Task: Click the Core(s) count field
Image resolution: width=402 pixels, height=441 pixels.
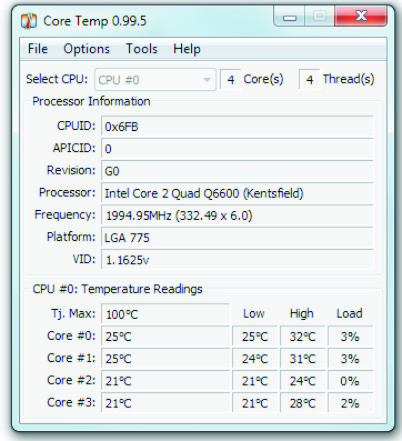Action: click(x=230, y=80)
